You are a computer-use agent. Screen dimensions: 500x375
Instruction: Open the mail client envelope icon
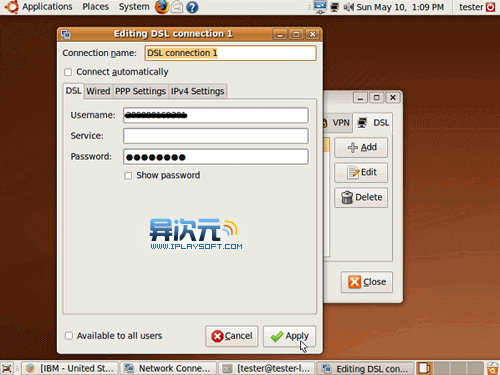point(177,7)
